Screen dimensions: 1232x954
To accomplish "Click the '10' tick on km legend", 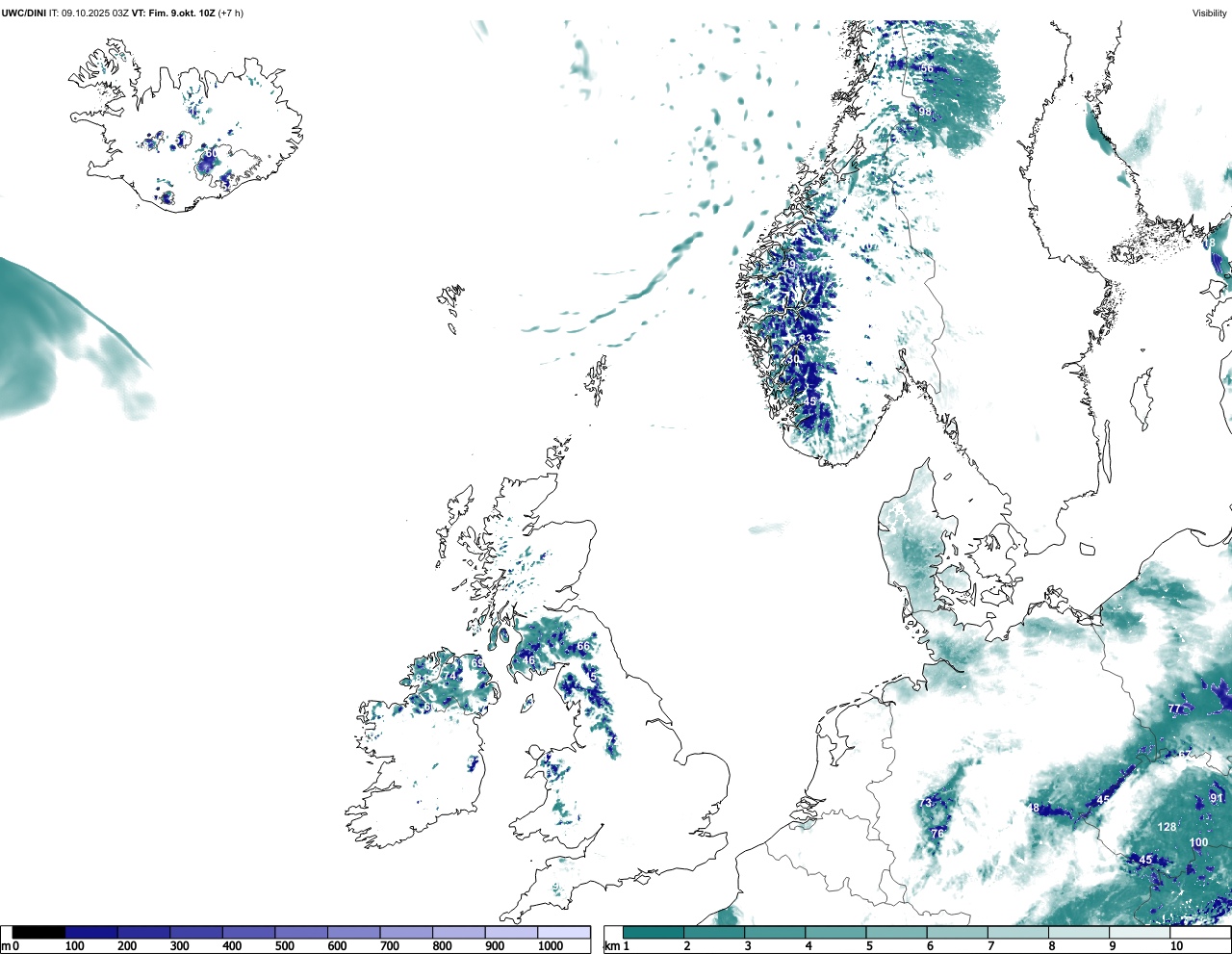I will pyautogui.click(x=1176, y=946).
